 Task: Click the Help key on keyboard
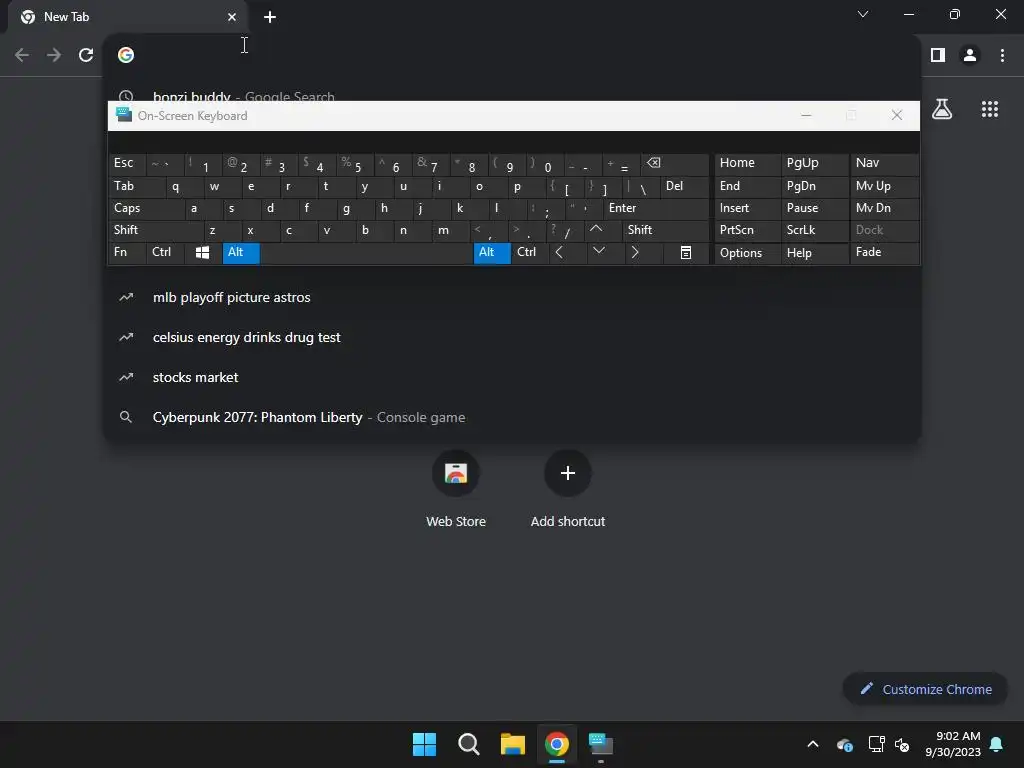(x=815, y=253)
